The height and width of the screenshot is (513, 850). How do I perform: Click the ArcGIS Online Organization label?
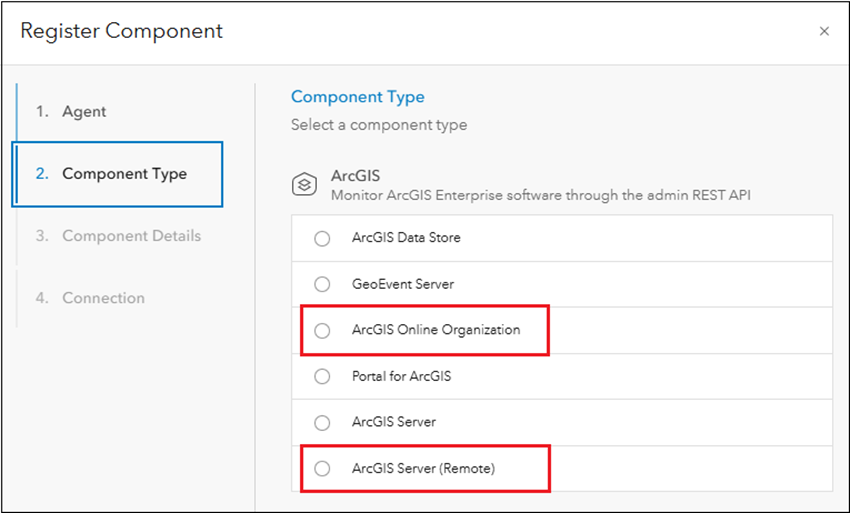436,330
